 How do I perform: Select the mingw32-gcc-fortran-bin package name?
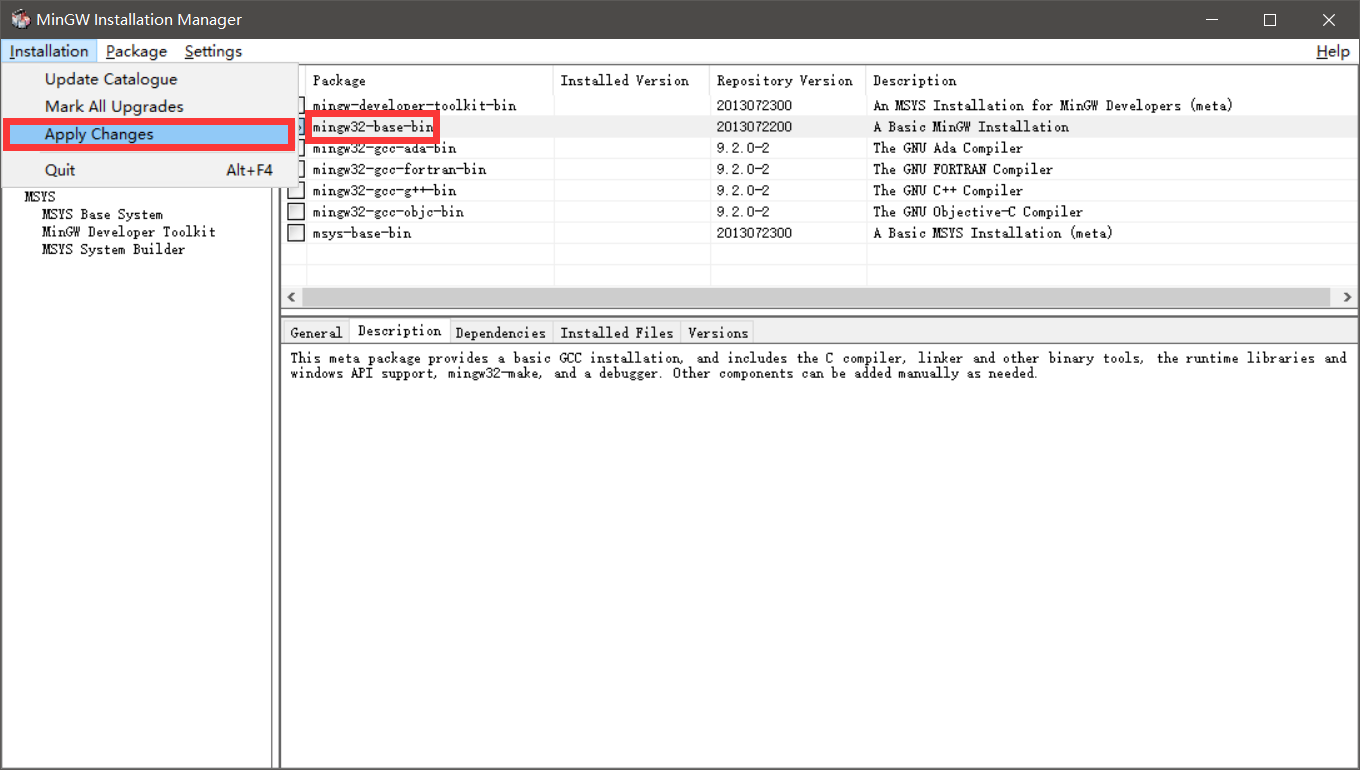point(399,169)
